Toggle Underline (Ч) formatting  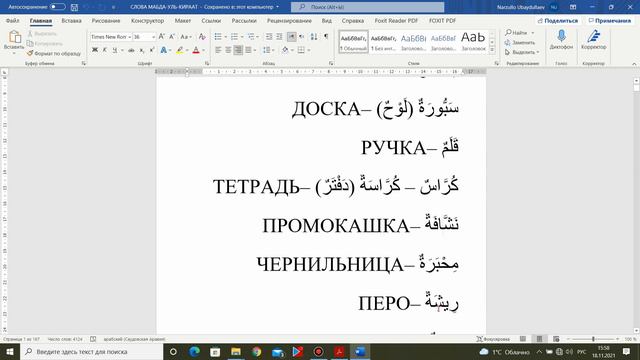coord(115,50)
